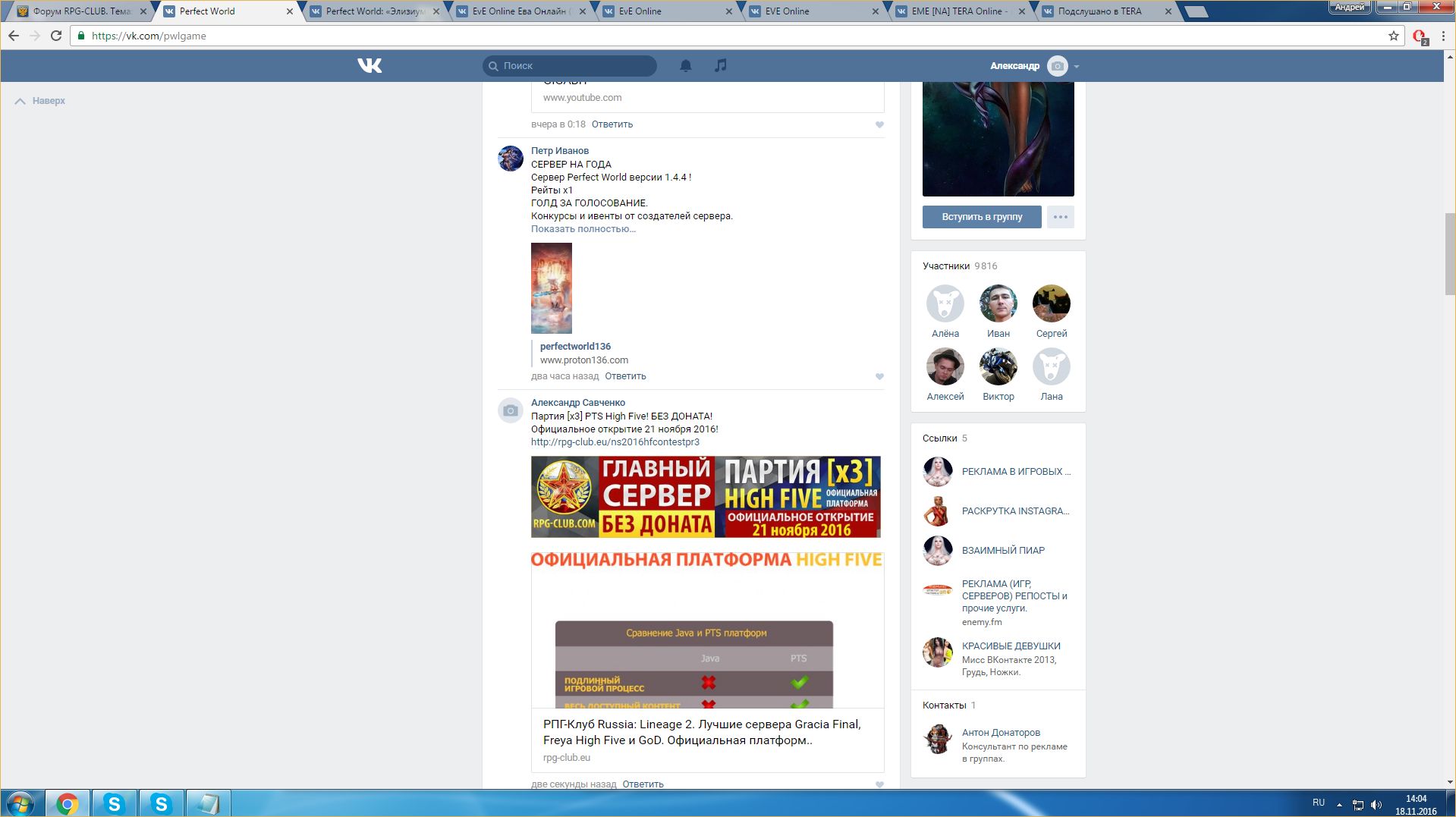Open the three-dots group actions menu

(1061, 217)
